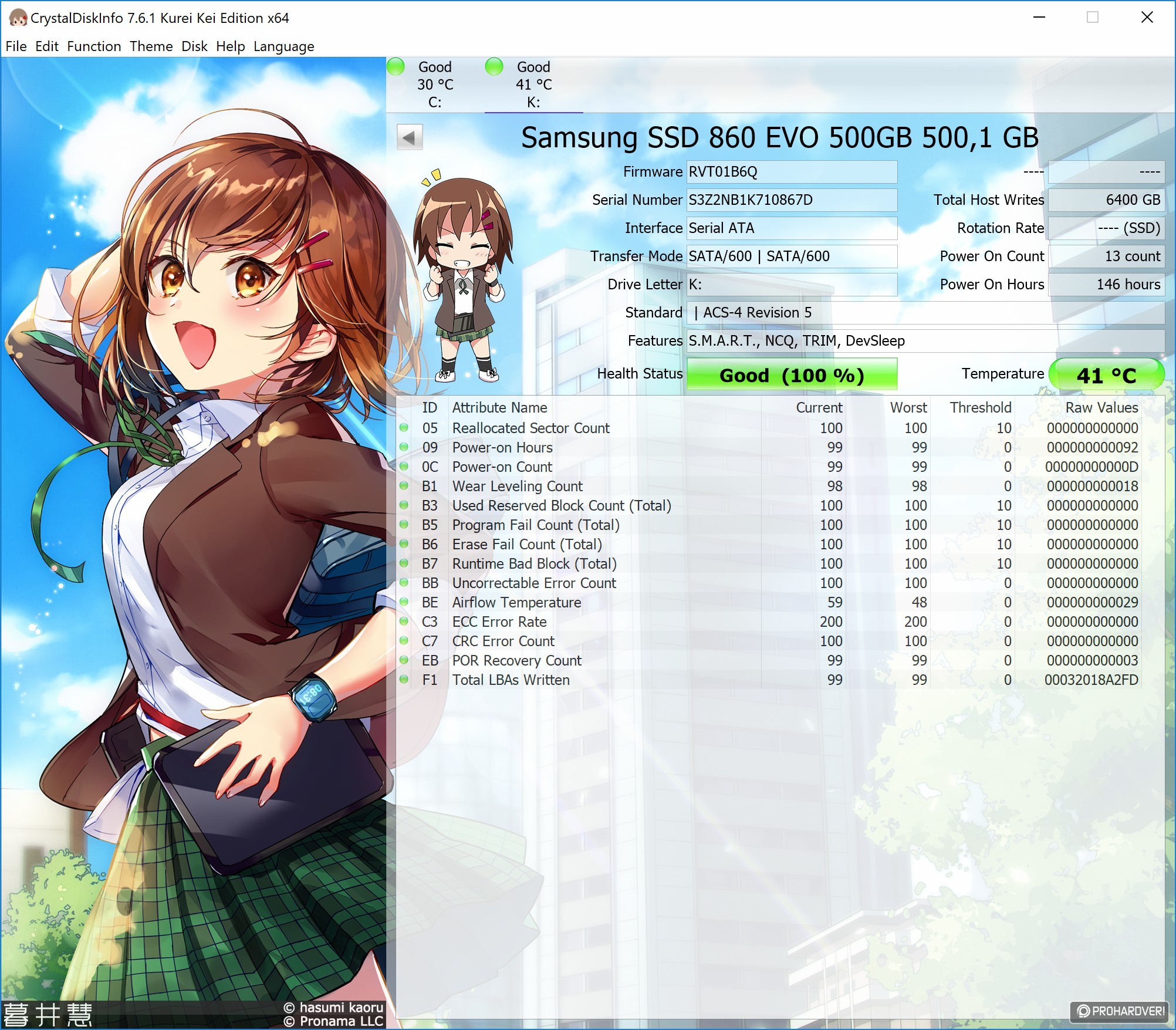
Task: Select the Wear Leveling Count row
Action: (769, 487)
